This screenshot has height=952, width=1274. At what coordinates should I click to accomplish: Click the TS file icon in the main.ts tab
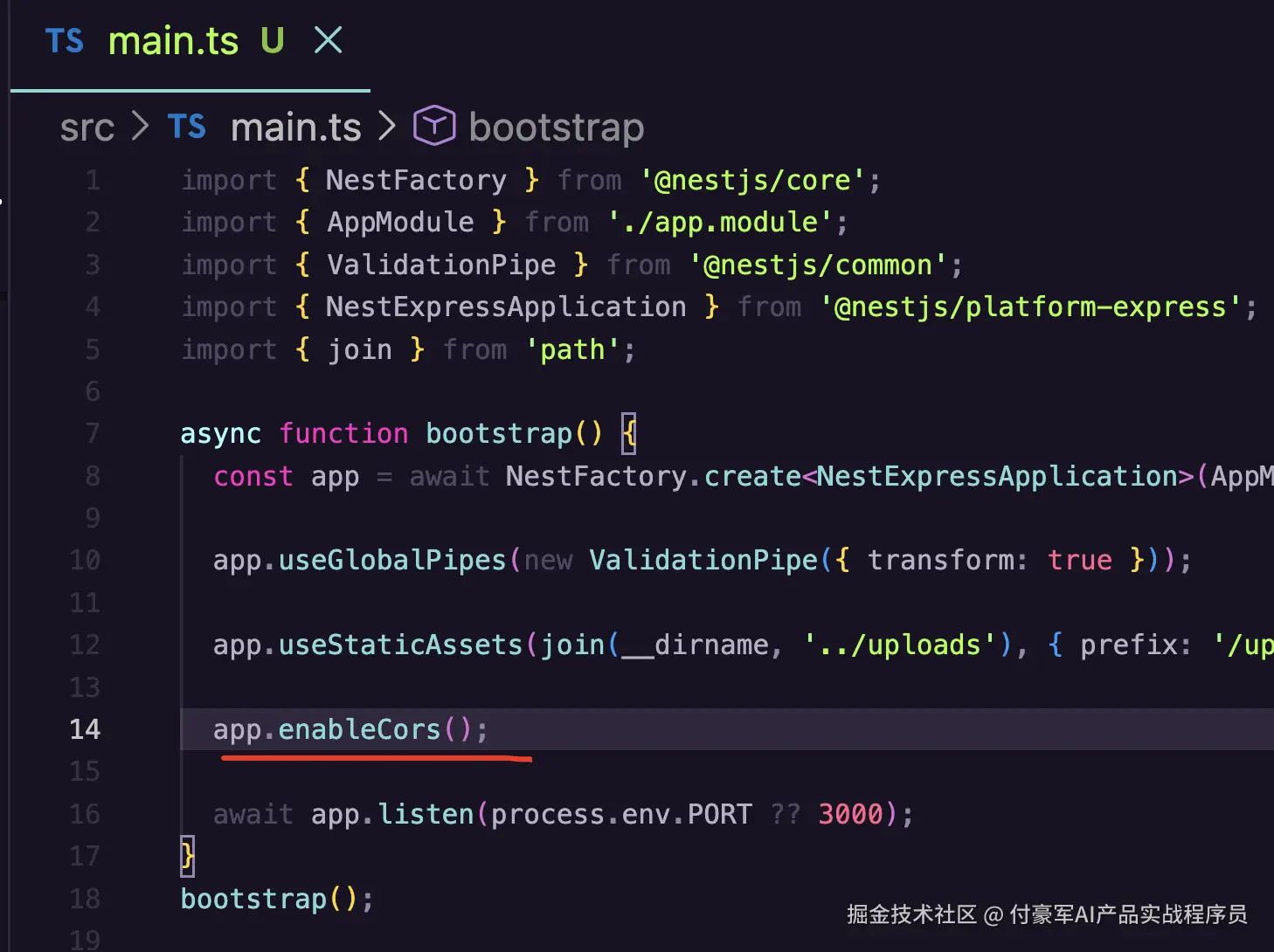[64, 41]
